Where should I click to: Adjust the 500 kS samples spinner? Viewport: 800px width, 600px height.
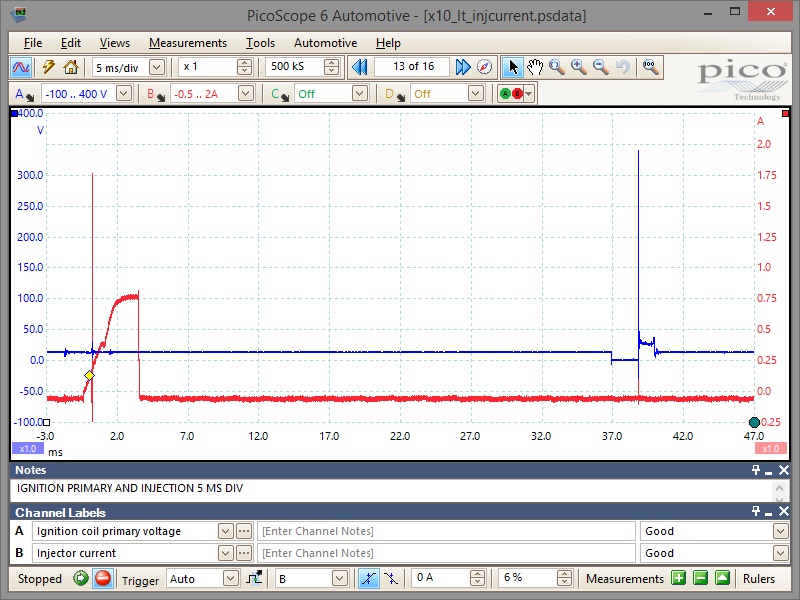(332, 67)
